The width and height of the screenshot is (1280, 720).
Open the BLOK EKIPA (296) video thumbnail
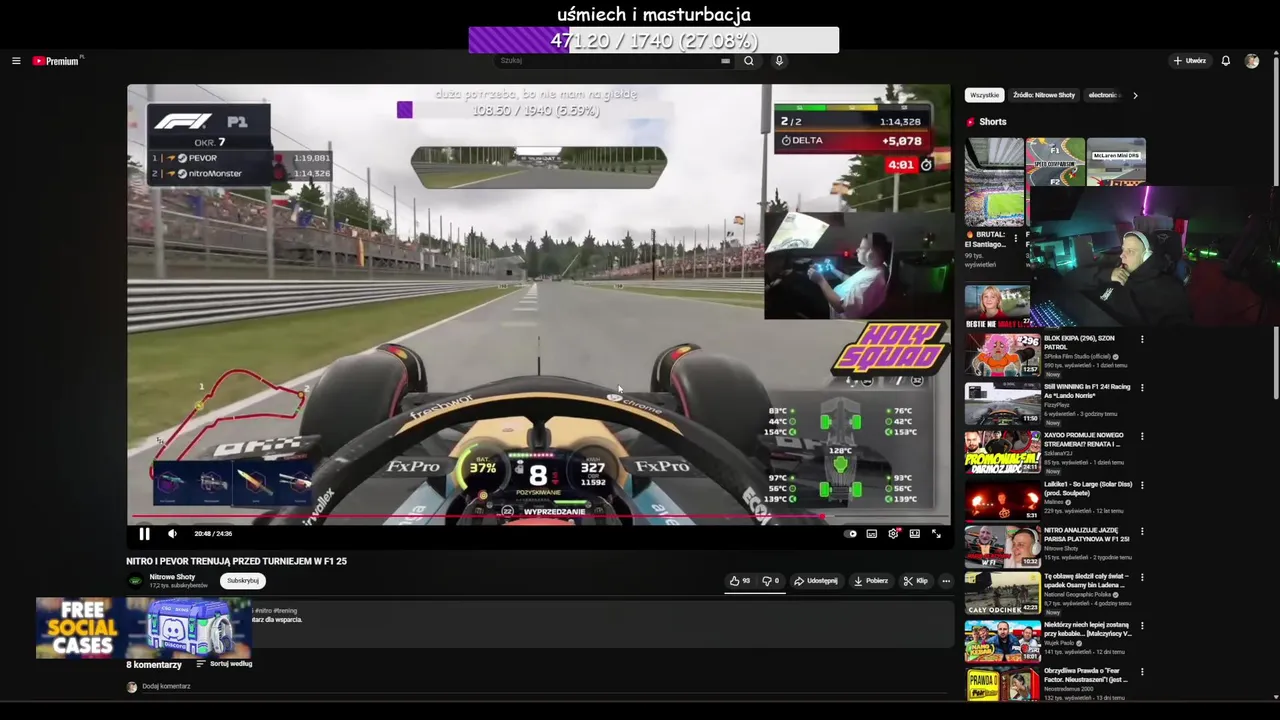1002,355
